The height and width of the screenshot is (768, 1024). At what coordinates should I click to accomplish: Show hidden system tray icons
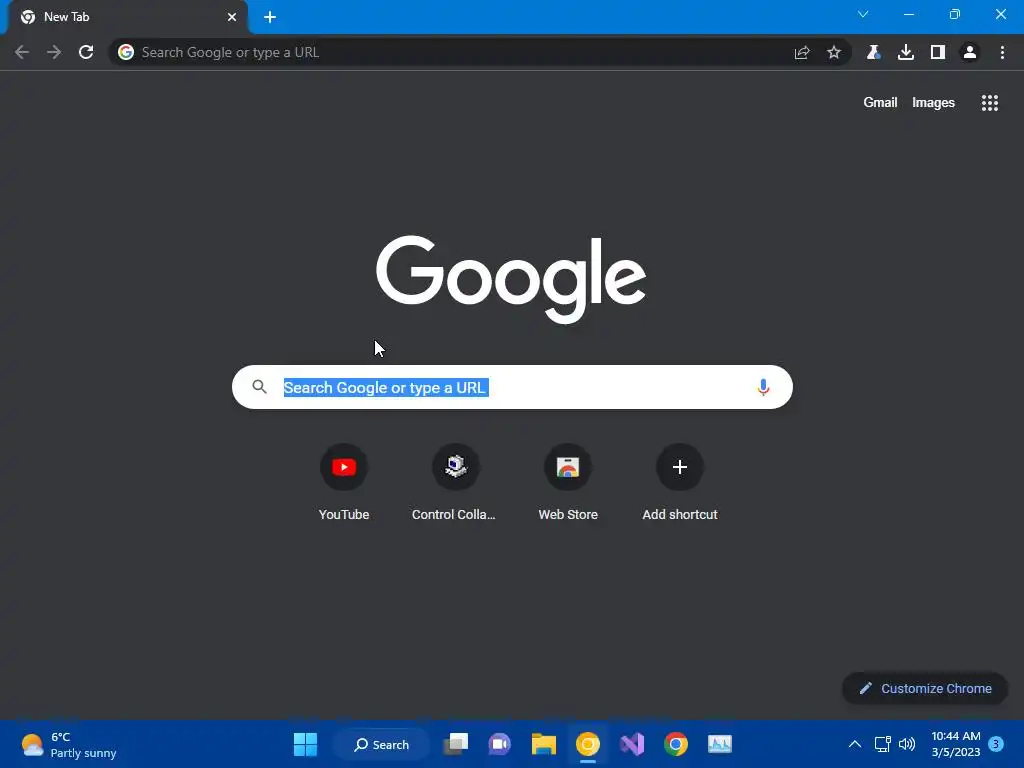pos(854,744)
